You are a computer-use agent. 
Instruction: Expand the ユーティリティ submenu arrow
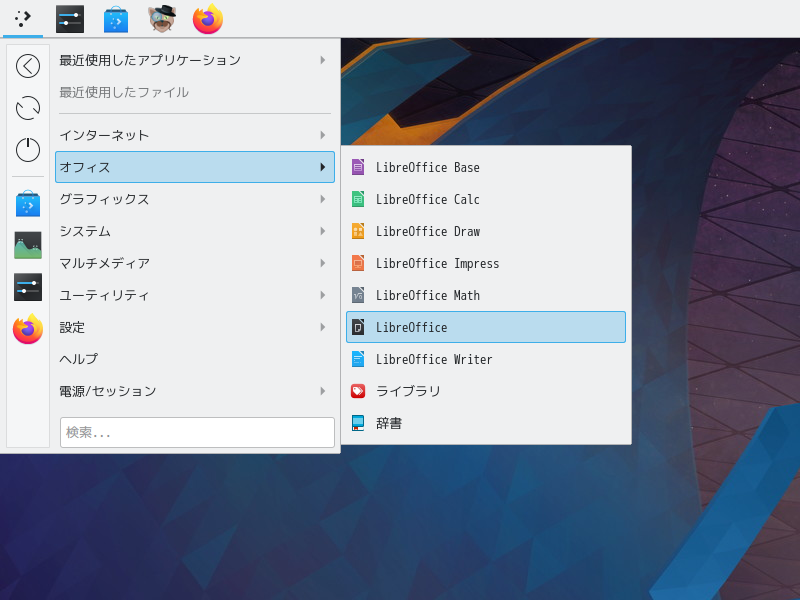(322, 295)
